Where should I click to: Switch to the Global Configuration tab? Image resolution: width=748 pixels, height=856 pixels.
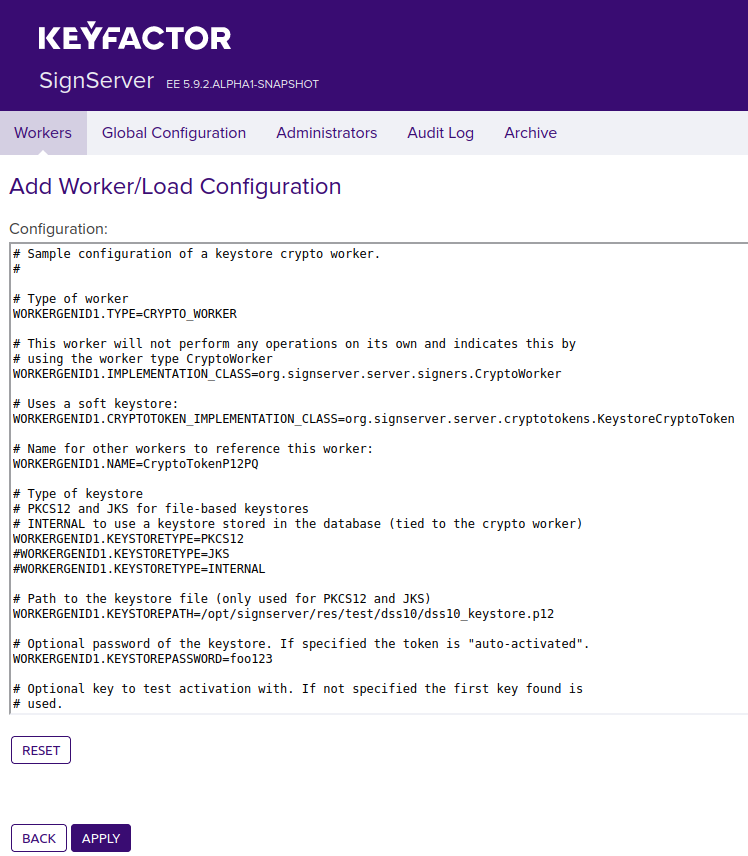(174, 133)
